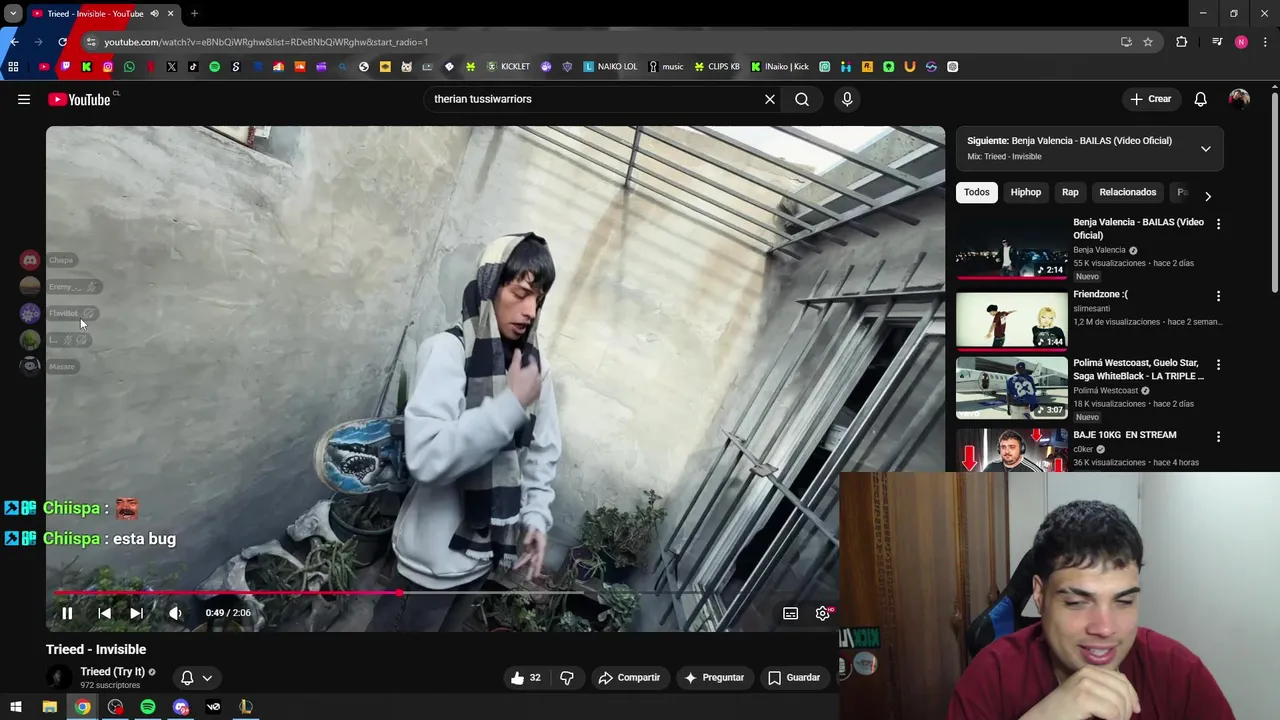Image resolution: width=1280 pixels, height=720 pixels.
Task: Open the account avatar menu
Action: click(x=1239, y=99)
